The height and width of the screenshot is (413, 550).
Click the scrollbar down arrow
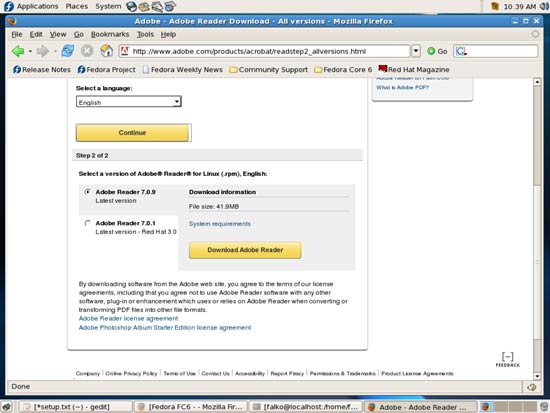(537, 376)
